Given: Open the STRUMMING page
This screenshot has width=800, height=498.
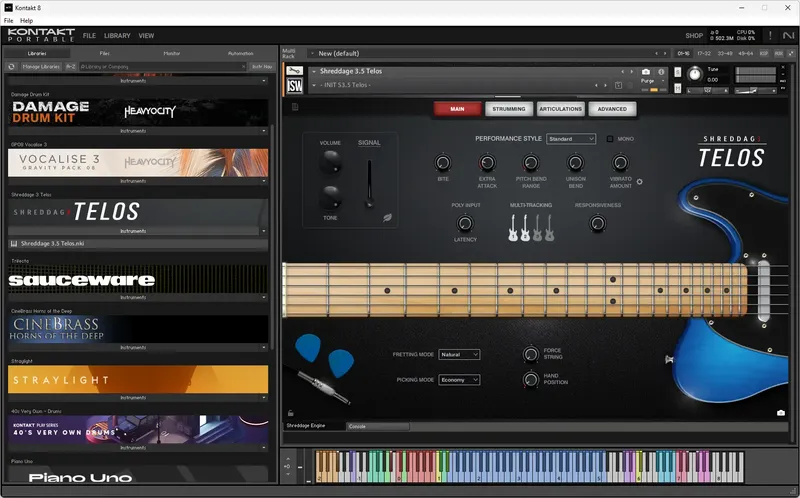Looking at the screenshot, I should click(509, 109).
